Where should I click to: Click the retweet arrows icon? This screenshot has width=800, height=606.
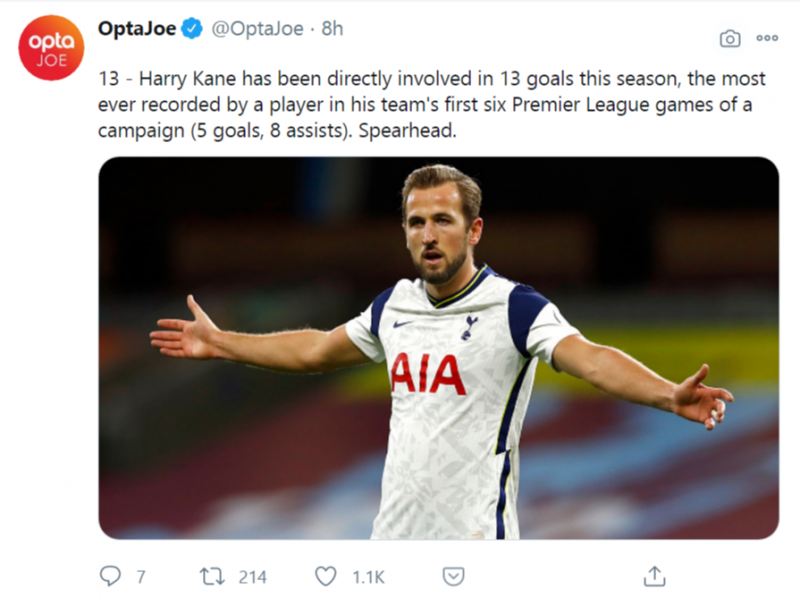pyautogui.click(x=213, y=576)
